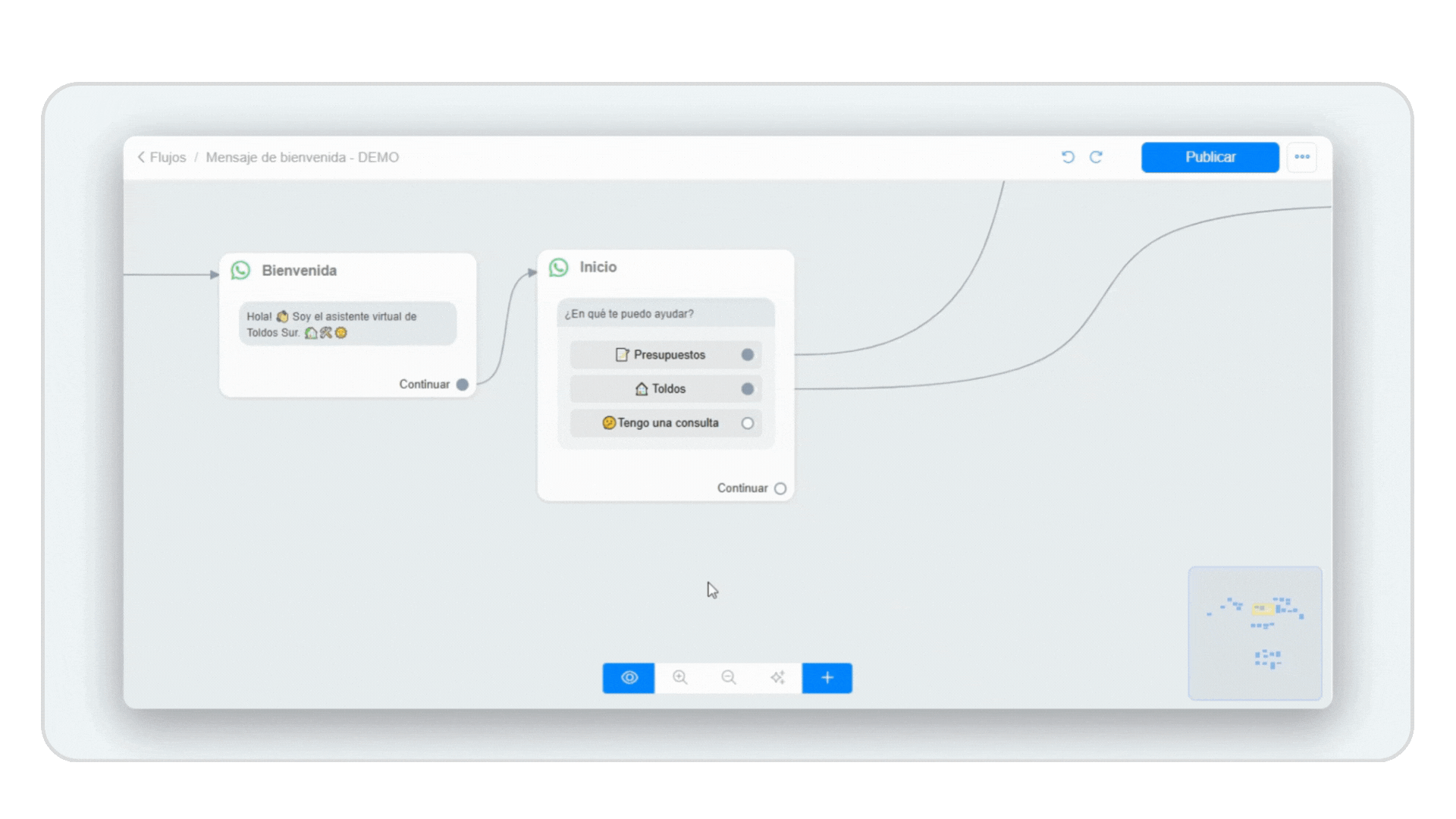Click the minimap overview panel
Viewport: 1456px width, 819px height.
(x=1255, y=633)
